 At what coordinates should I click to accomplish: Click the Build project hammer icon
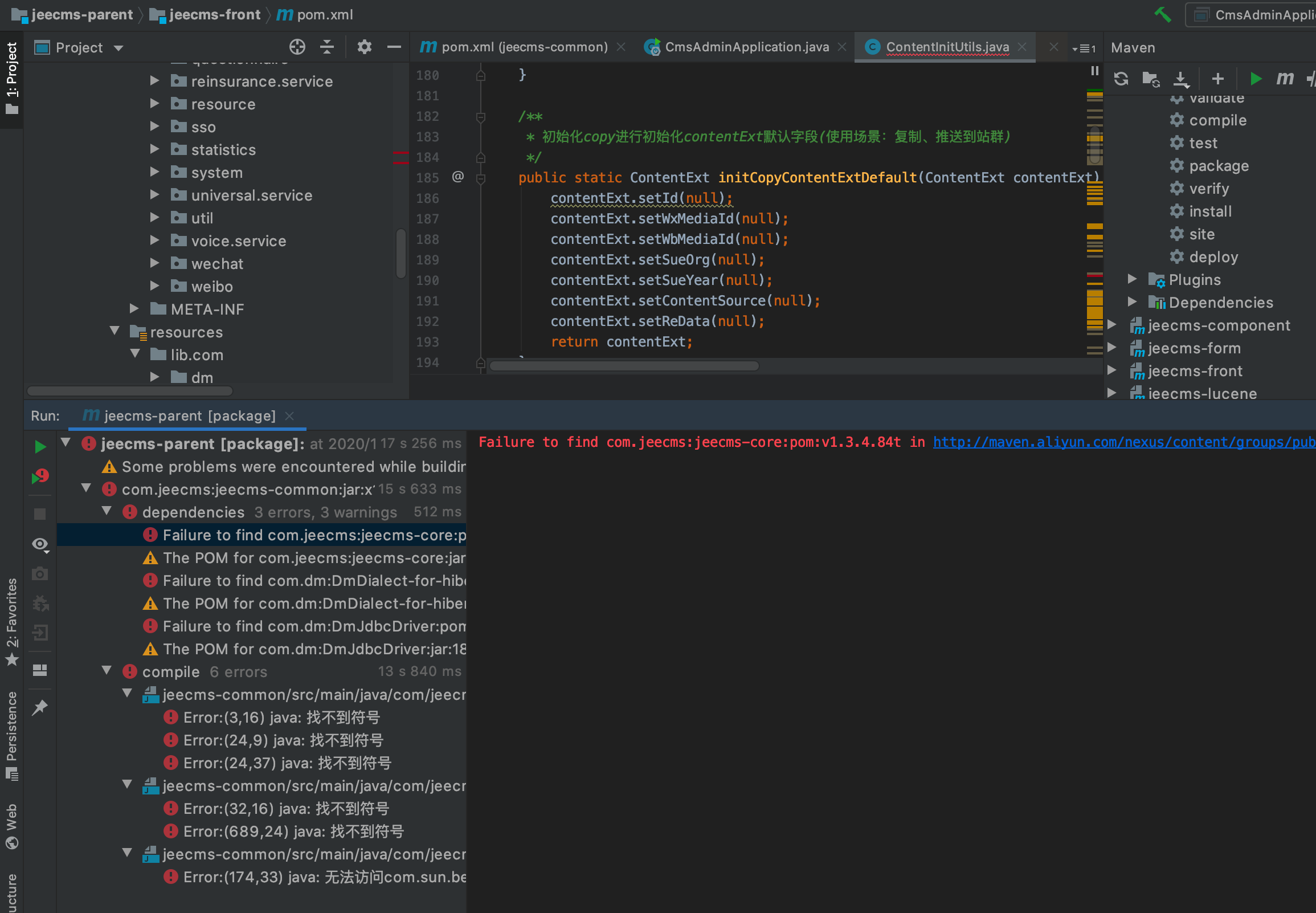click(1162, 14)
